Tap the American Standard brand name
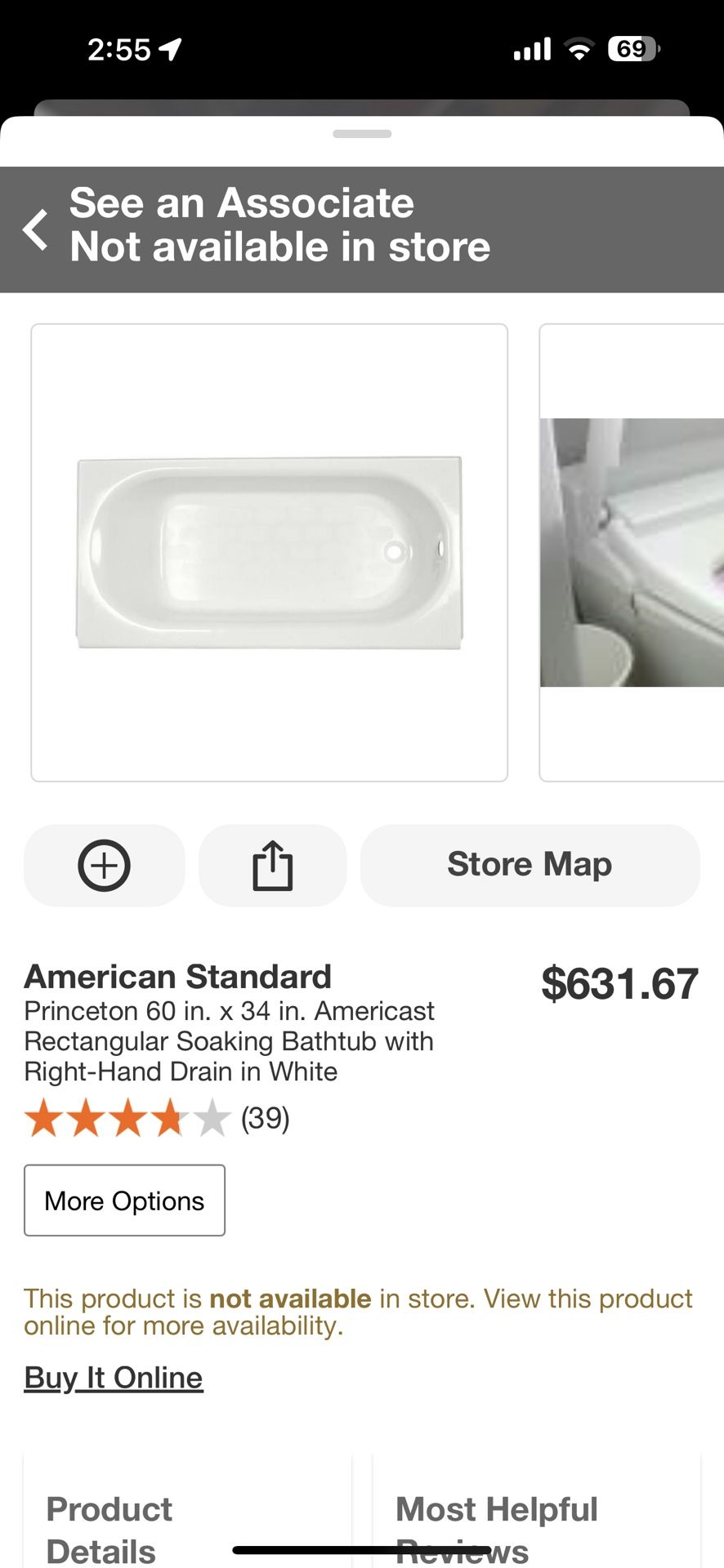Screen dimensions: 724x1568 click(x=178, y=977)
